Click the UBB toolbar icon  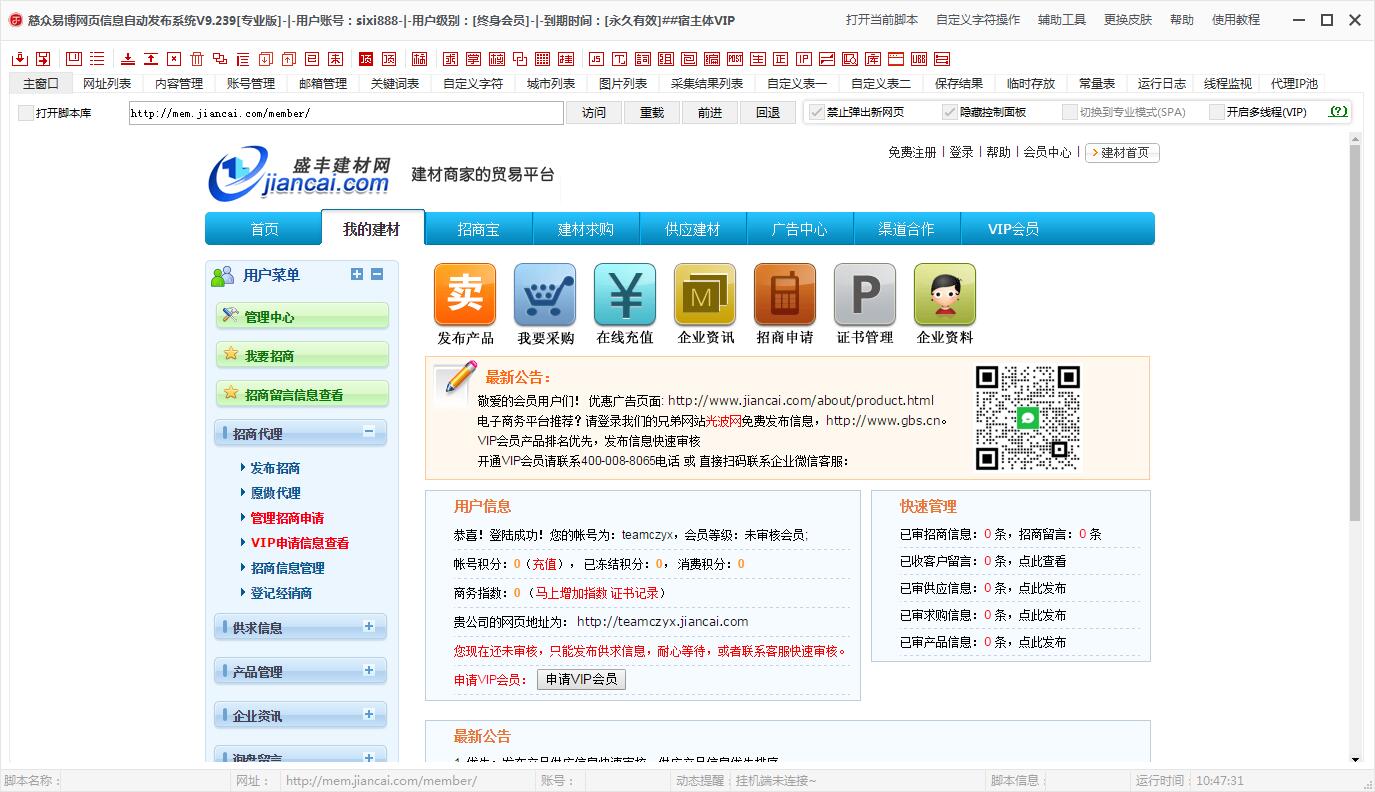point(919,59)
